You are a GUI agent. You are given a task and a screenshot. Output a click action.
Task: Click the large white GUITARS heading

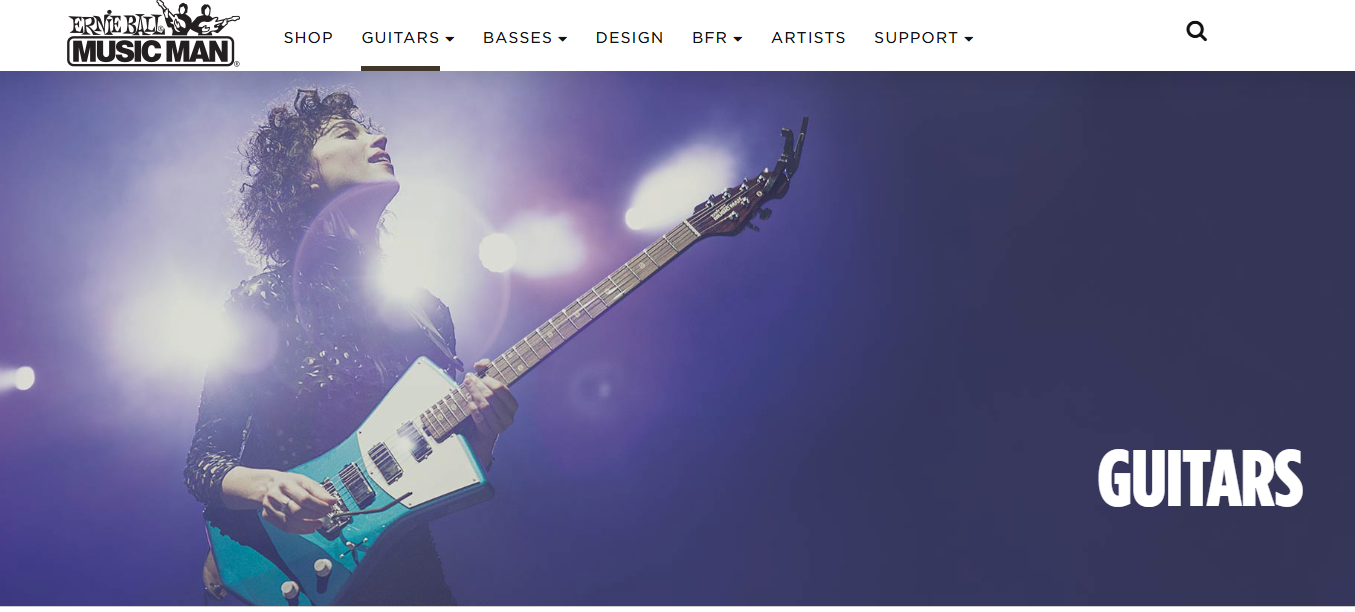1200,478
